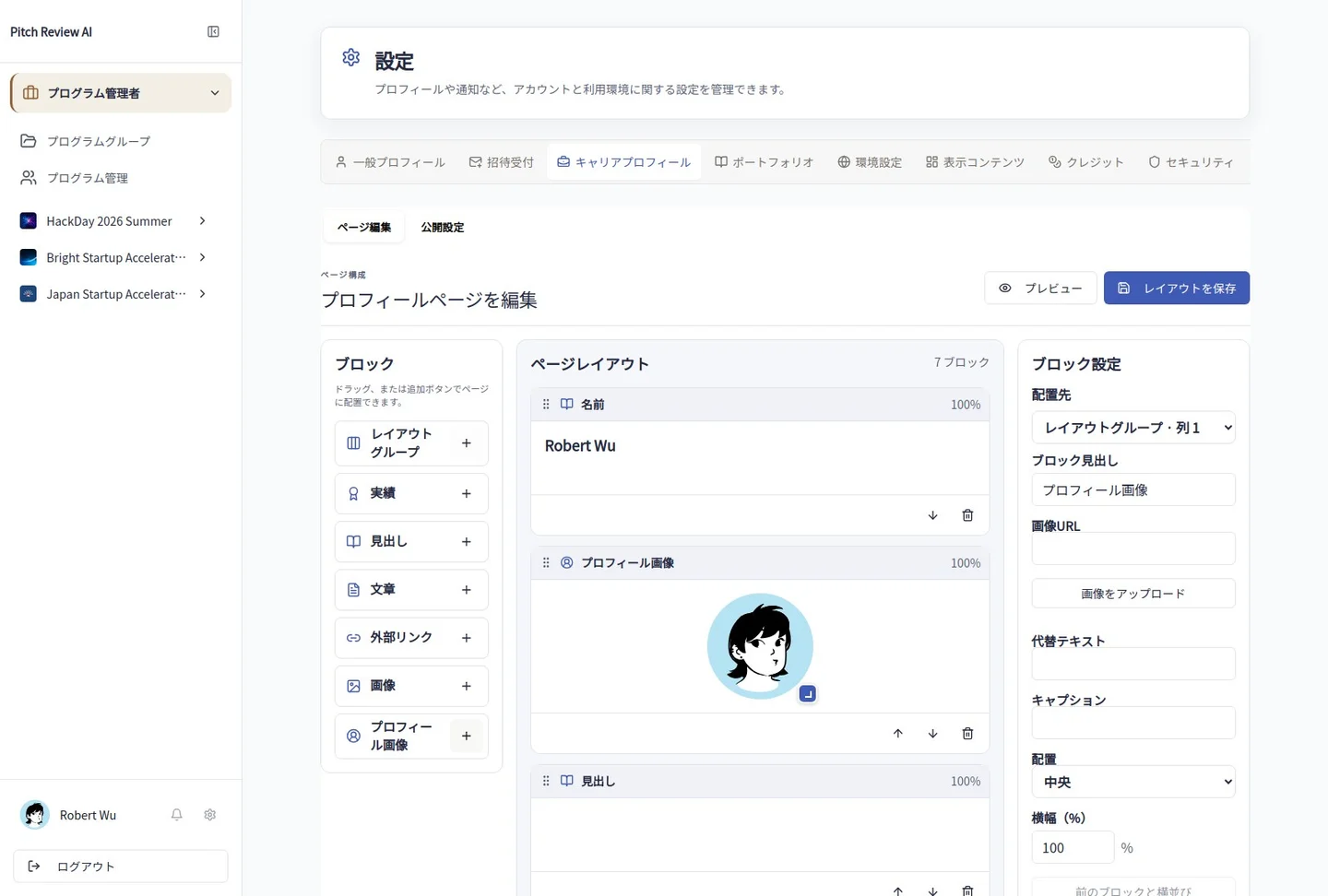The width and height of the screenshot is (1328, 896).
Task: Grab drag handle of 名前 block
Action: [546, 405]
